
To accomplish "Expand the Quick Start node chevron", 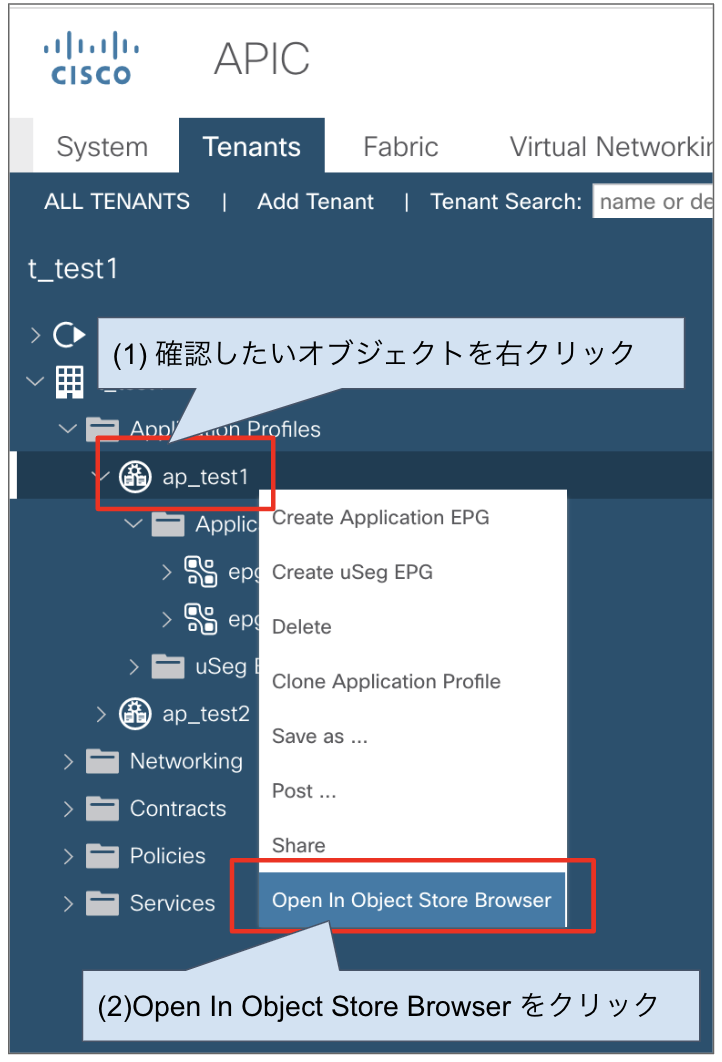I will [36, 335].
